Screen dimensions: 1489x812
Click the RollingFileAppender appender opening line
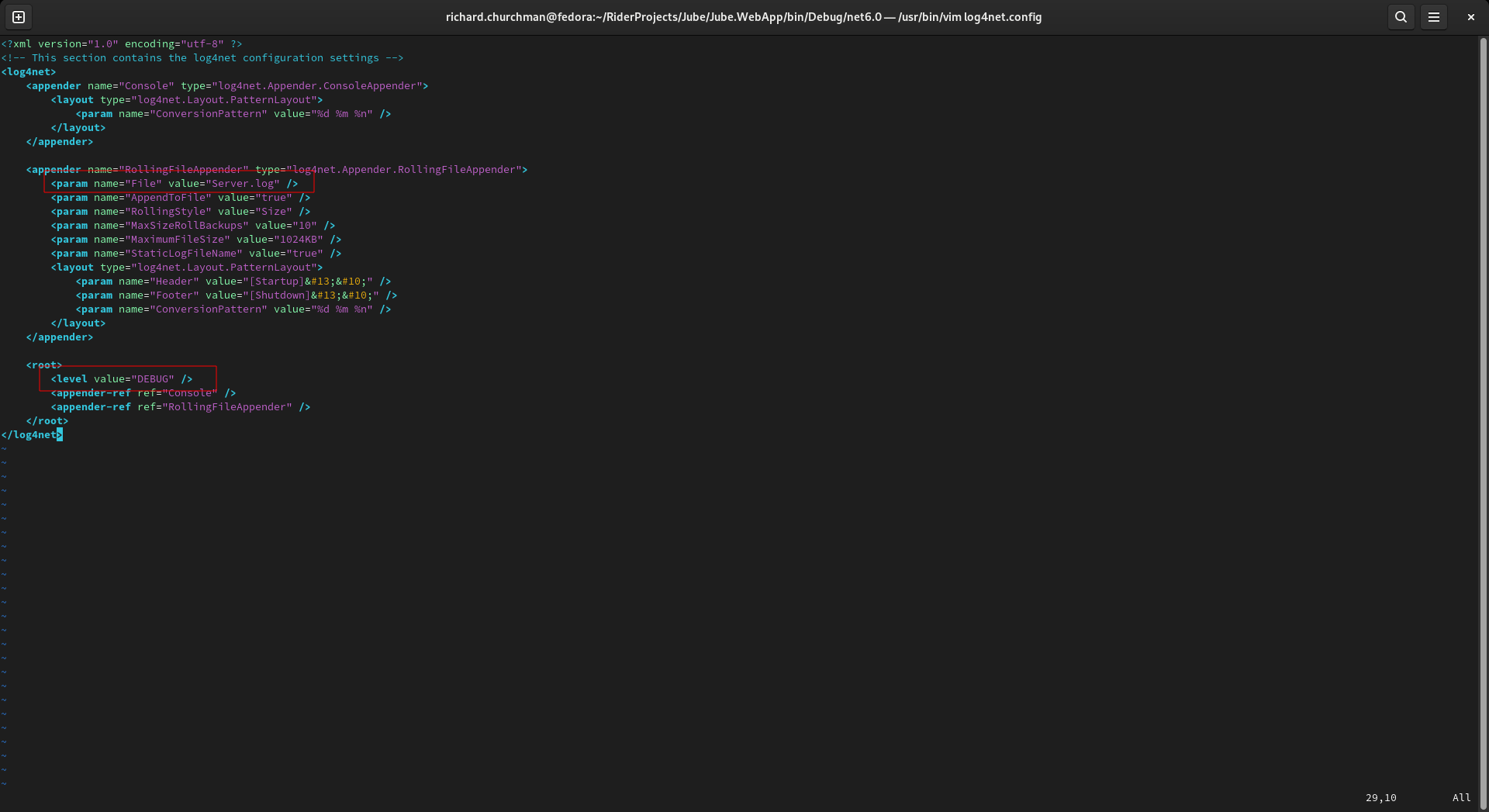(x=277, y=170)
